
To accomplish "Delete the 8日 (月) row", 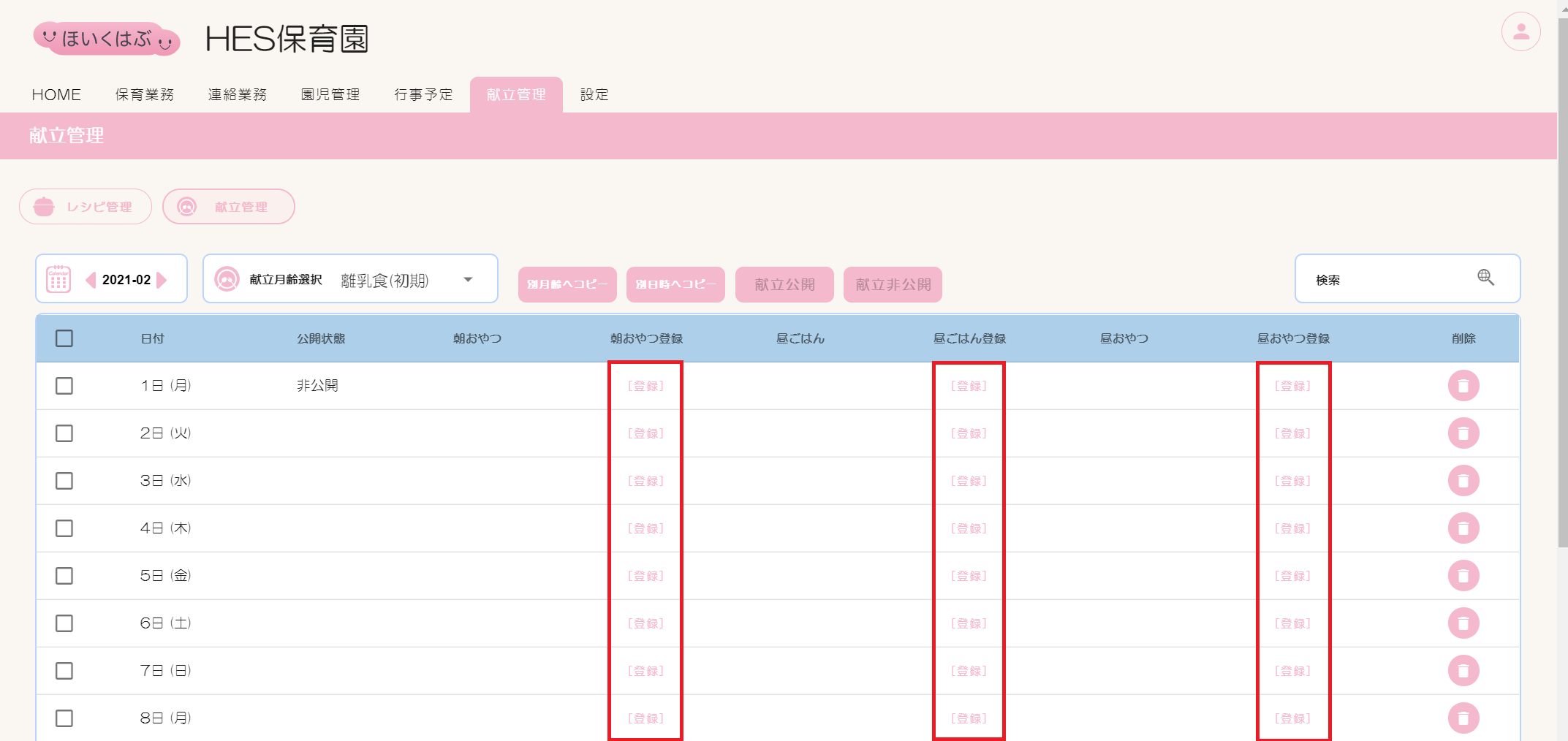I will pos(1463,718).
